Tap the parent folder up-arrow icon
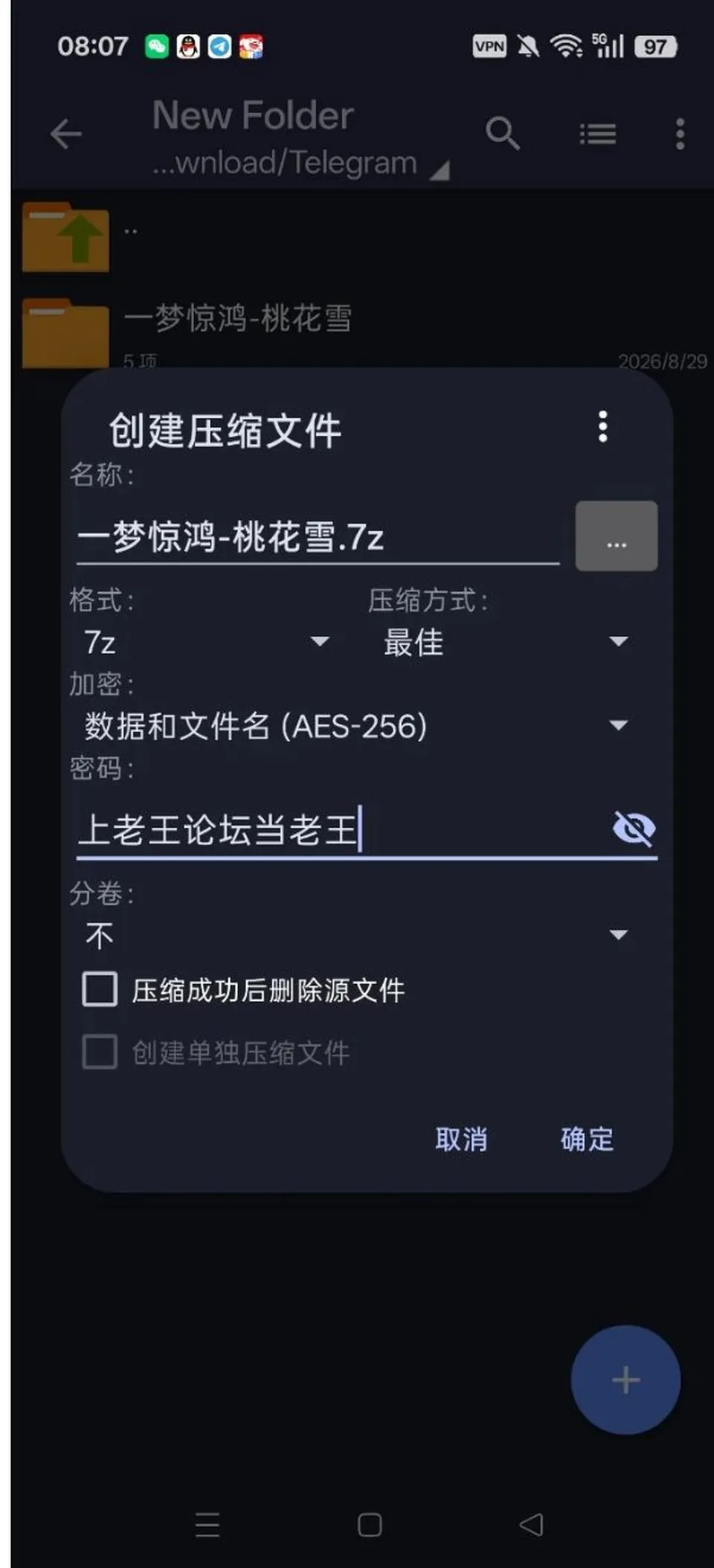The height and width of the screenshot is (1568, 714). (x=65, y=237)
